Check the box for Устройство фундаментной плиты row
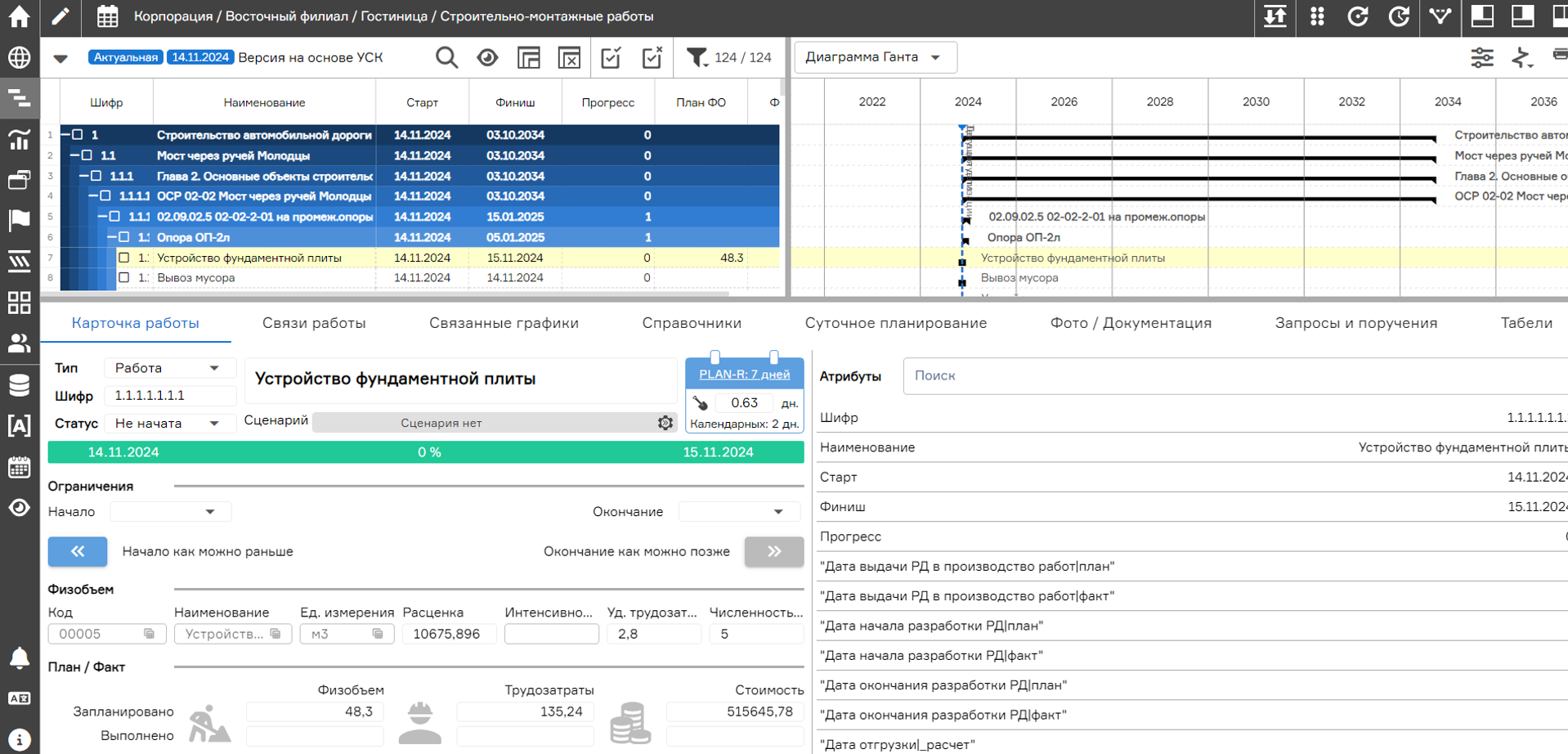The image size is (1568, 754). (x=123, y=258)
